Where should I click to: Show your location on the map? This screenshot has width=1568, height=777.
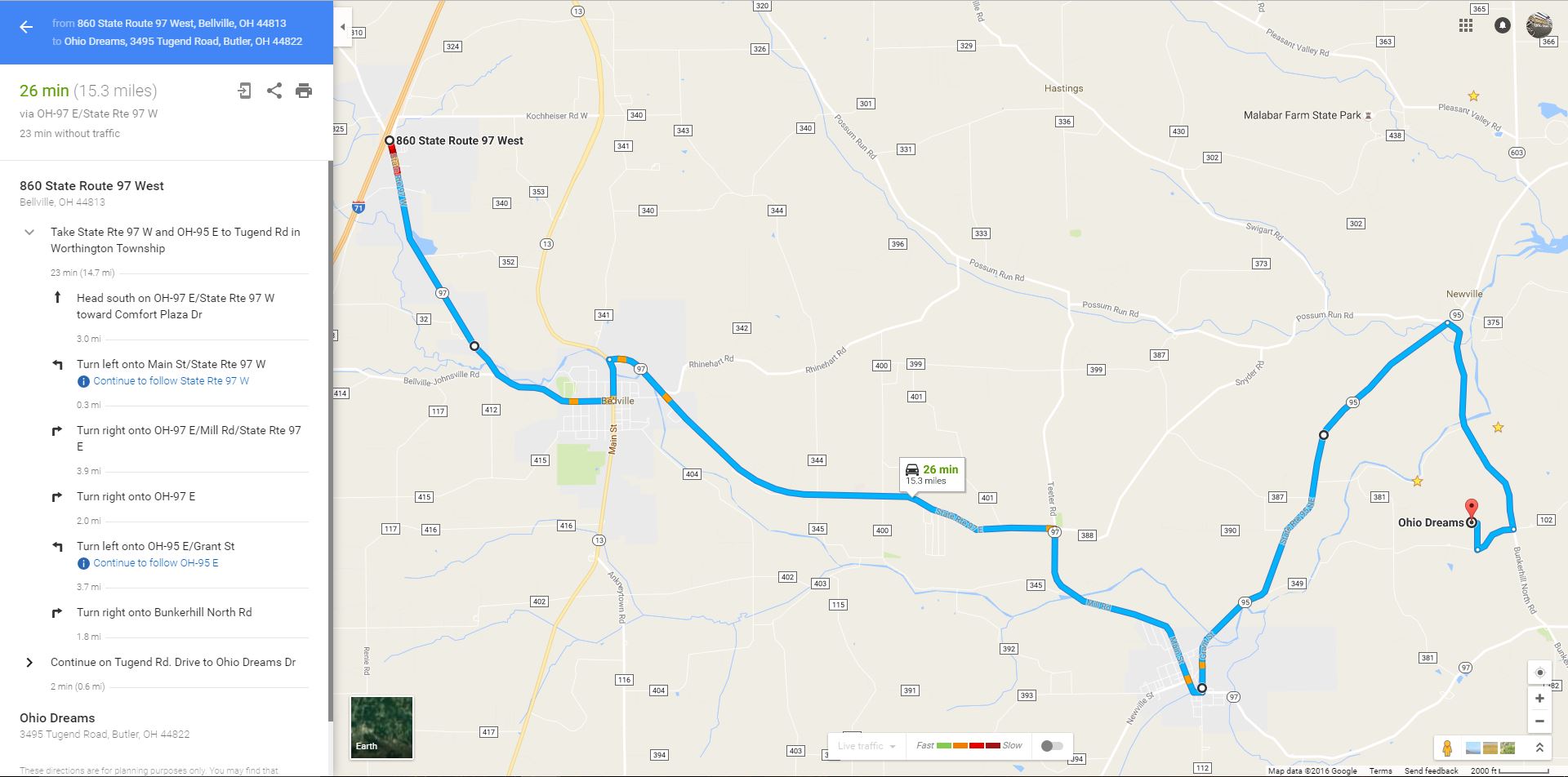coord(1539,673)
